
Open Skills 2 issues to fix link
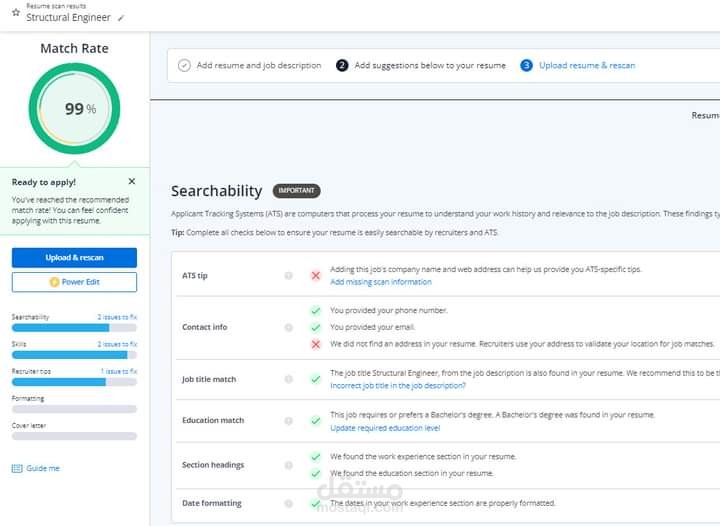tap(117, 344)
